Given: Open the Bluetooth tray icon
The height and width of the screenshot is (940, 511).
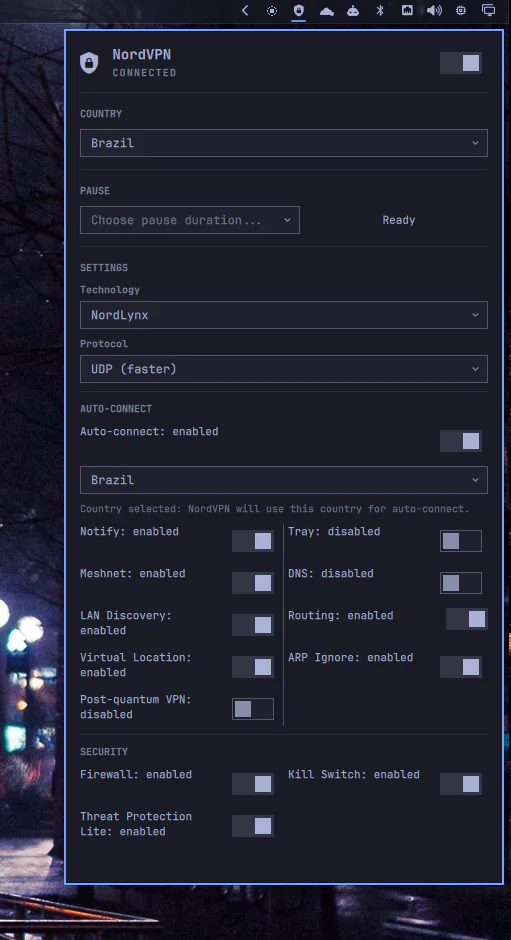Looking at the screenshot, I should 380,10.
